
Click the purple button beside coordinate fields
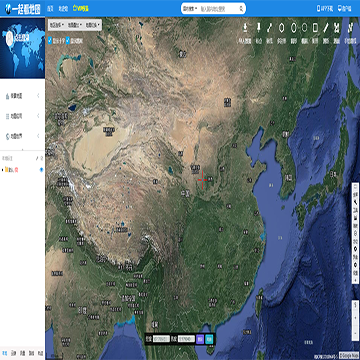[x=200, y=339]
